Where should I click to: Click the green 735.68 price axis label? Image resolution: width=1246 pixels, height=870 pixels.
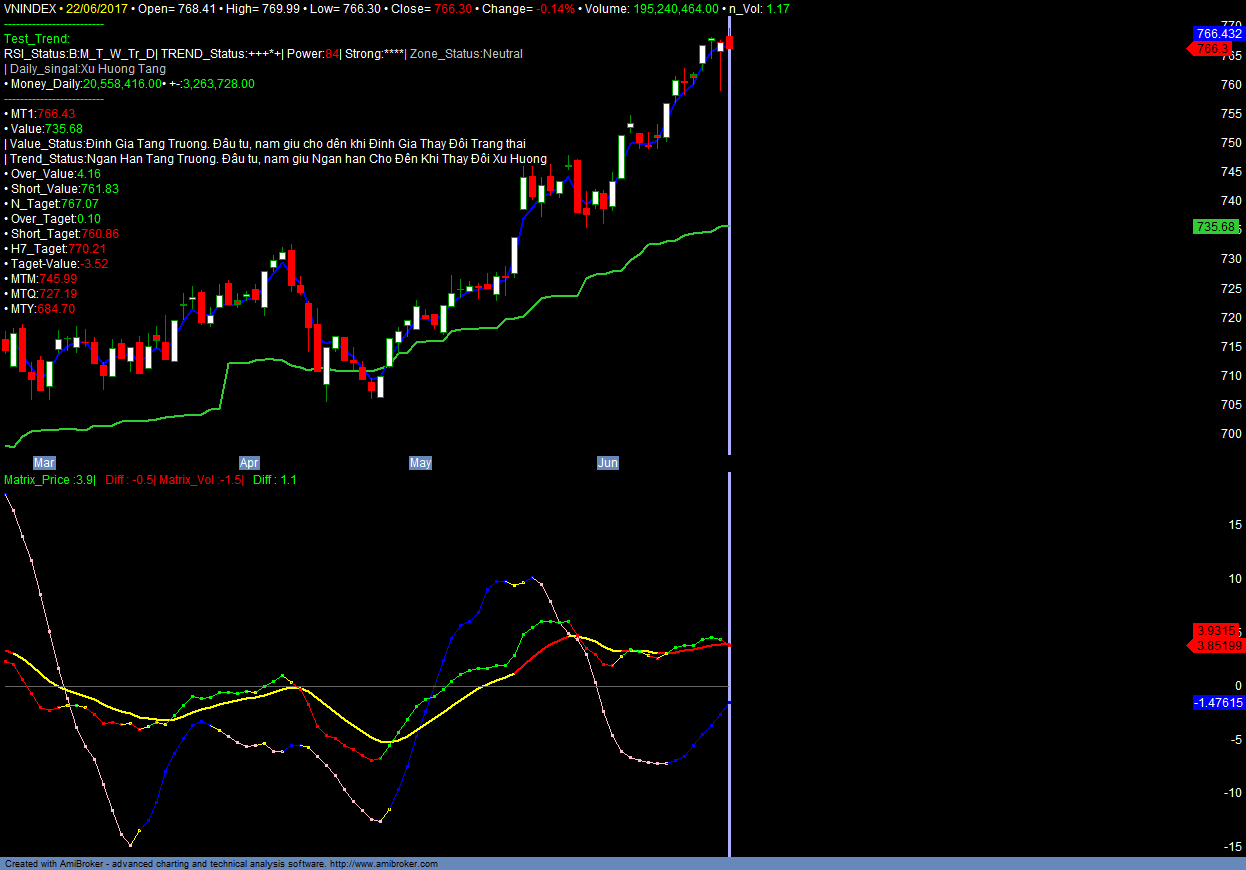pos(1214,227)
